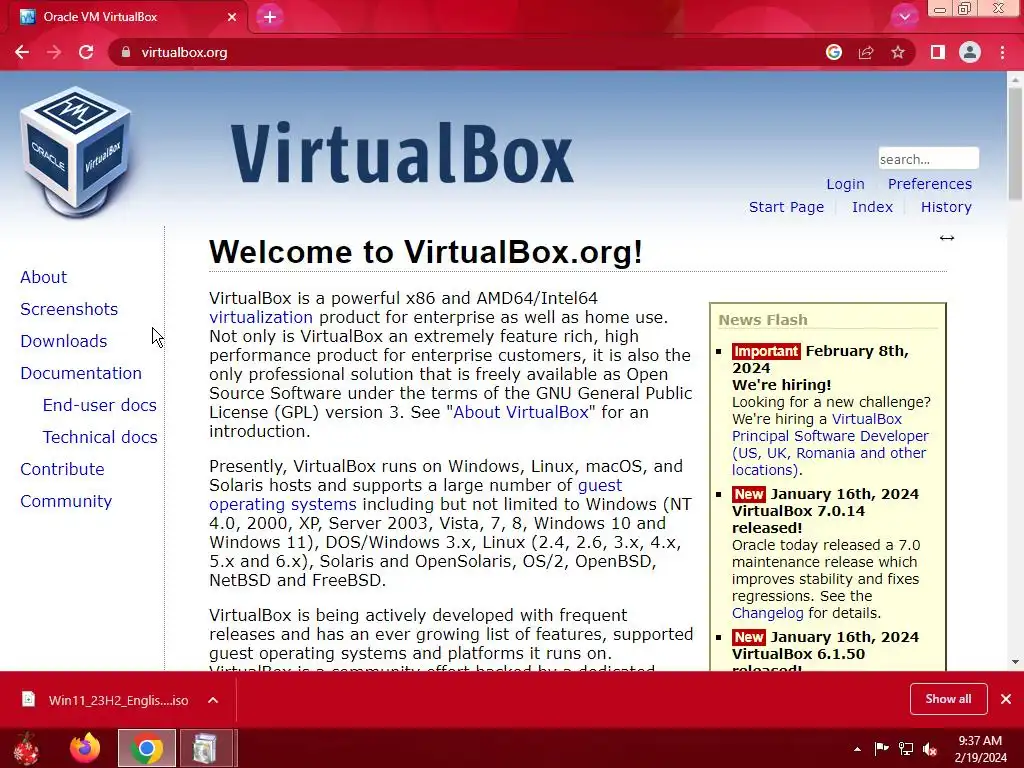1024x768 pixels.
Task: Click the "Welcome to VirtualBox.org!" heading
Action: click(426, 252)
